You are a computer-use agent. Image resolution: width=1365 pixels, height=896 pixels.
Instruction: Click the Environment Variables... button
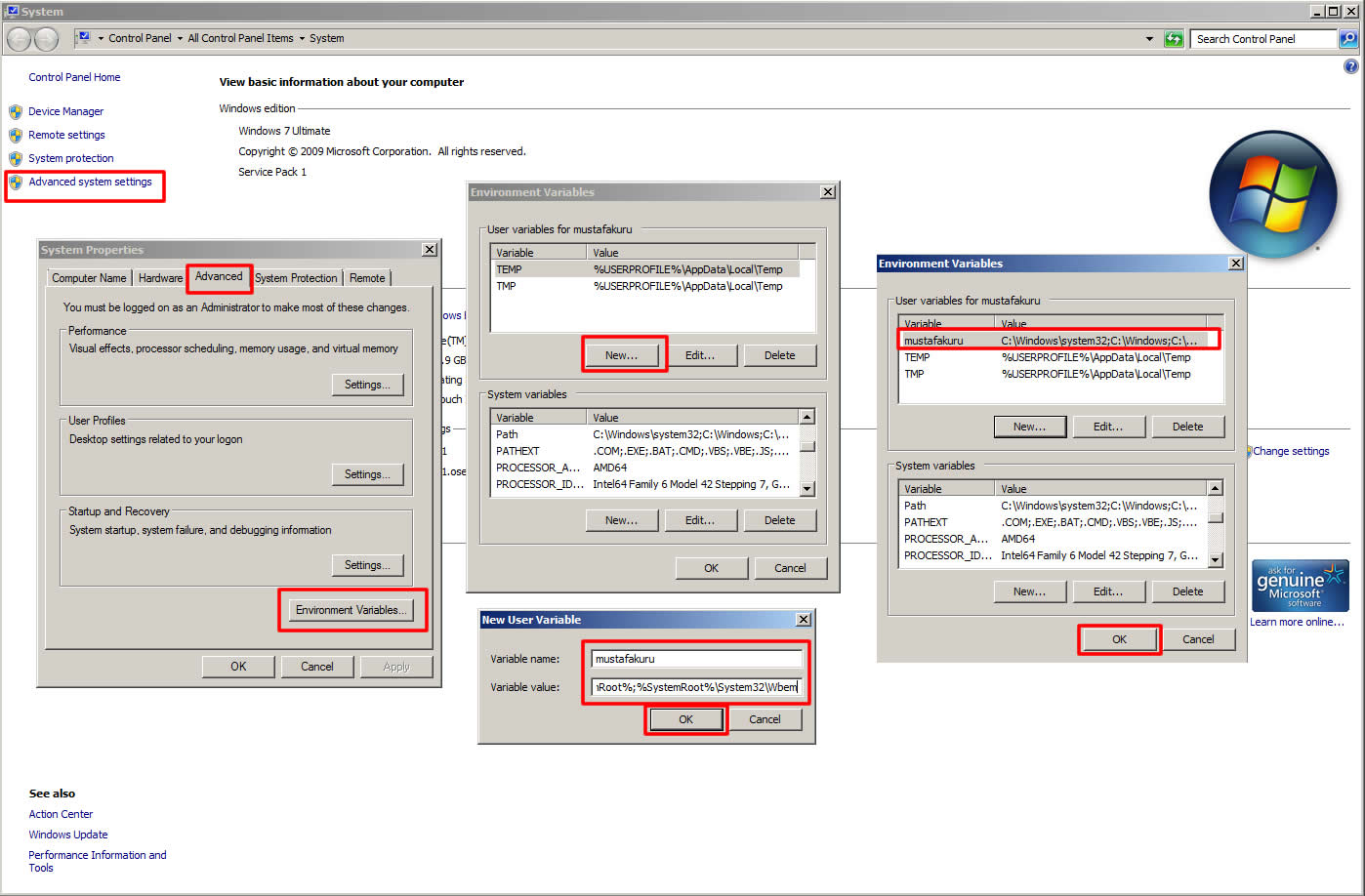[351, 610]
